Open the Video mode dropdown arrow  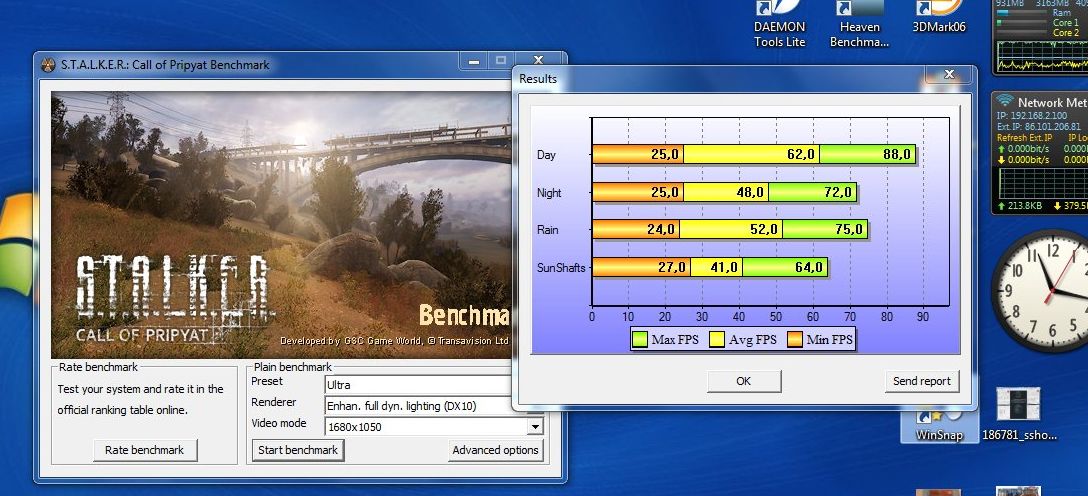pyautogui.click(x=534, y=427)
